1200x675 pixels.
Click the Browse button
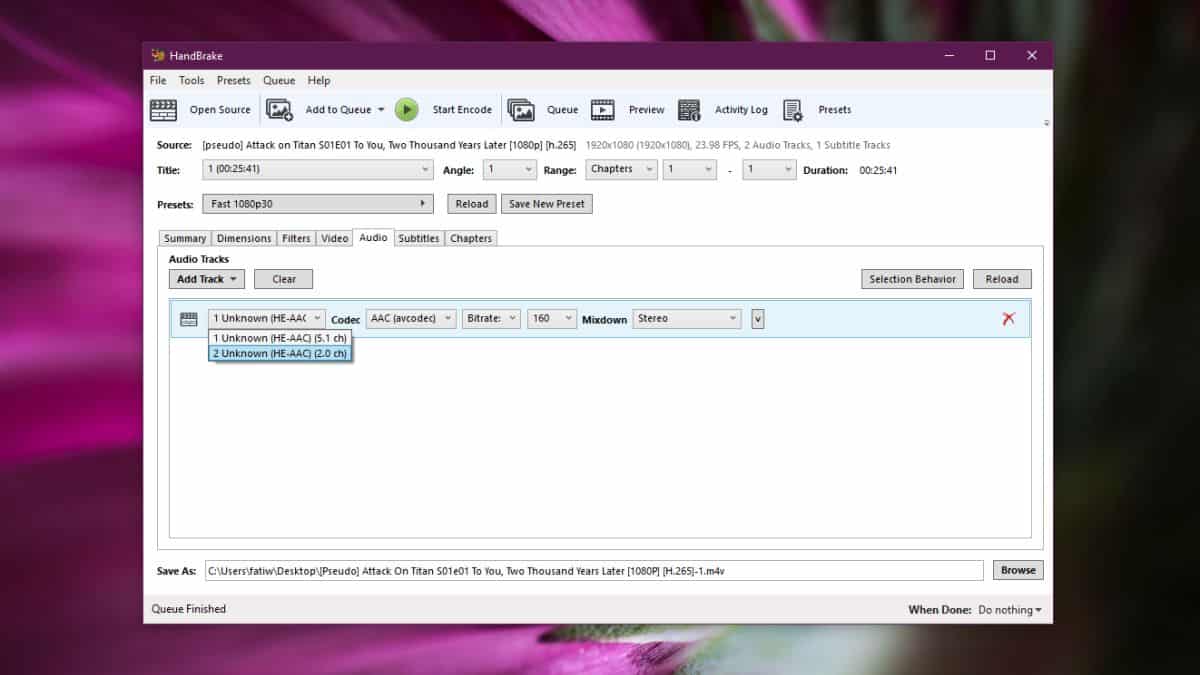[x=1018, y=570]
